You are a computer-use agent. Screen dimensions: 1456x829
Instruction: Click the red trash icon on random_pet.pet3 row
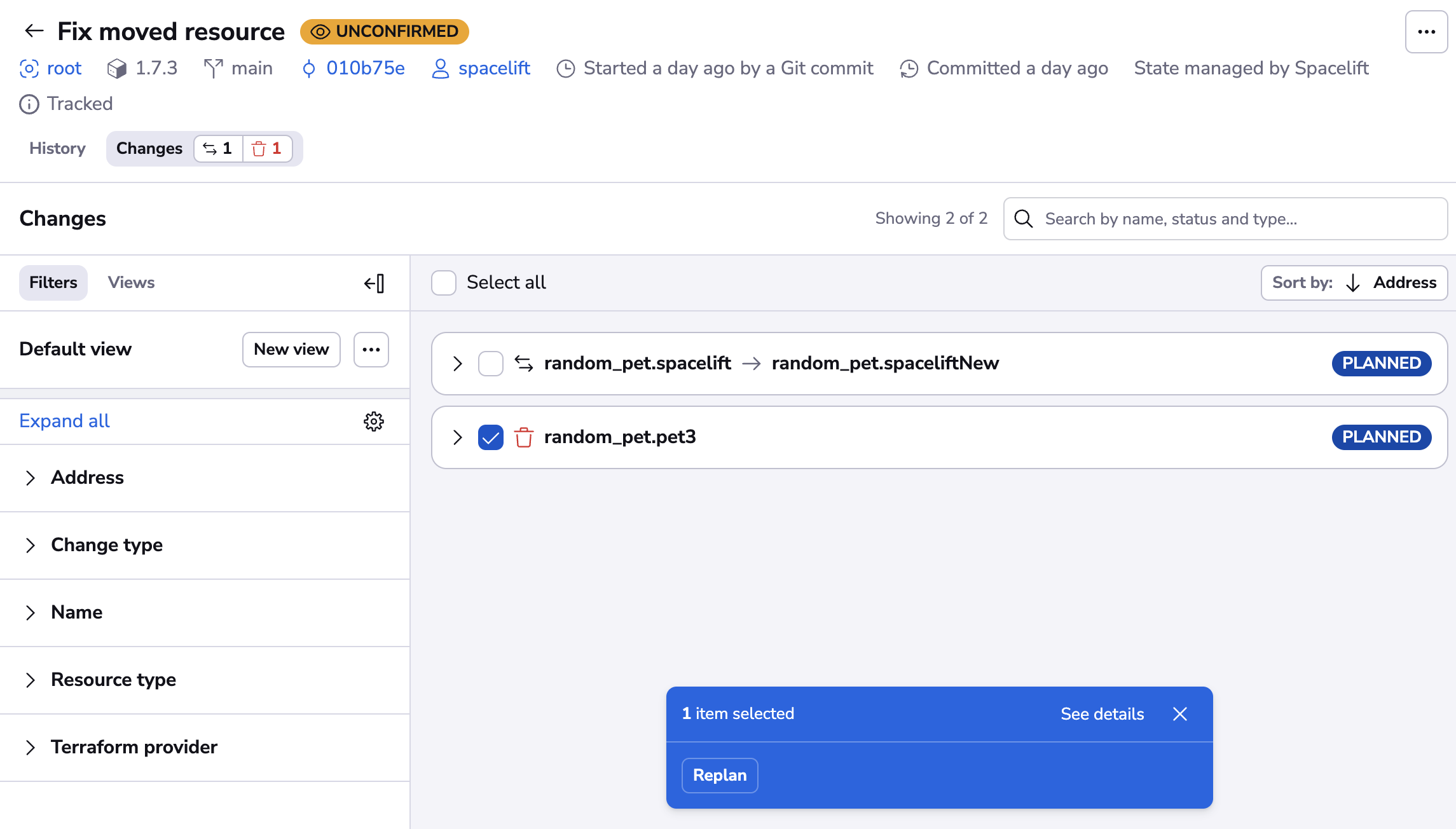[523, 437]
